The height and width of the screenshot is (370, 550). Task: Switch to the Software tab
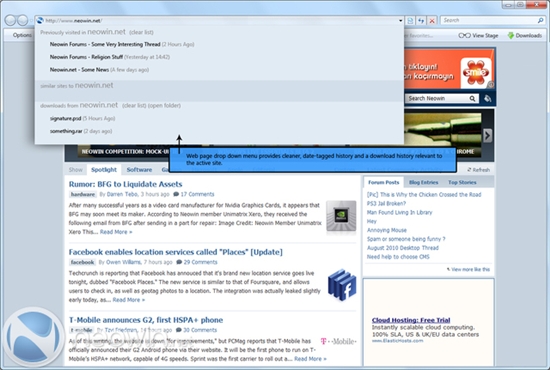(139, 170)
